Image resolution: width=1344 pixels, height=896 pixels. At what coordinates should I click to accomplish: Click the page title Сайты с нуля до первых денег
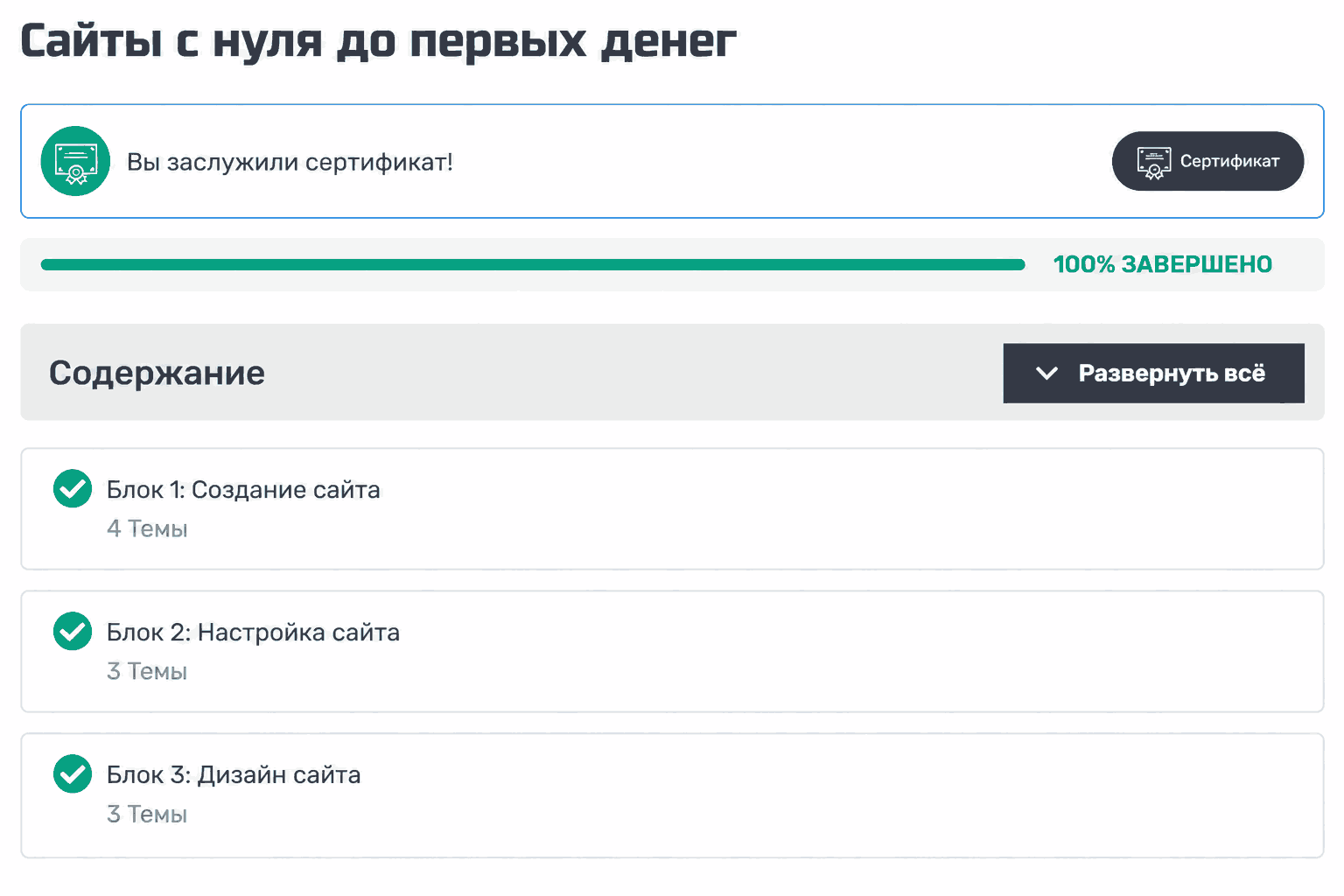click(378, 41)
